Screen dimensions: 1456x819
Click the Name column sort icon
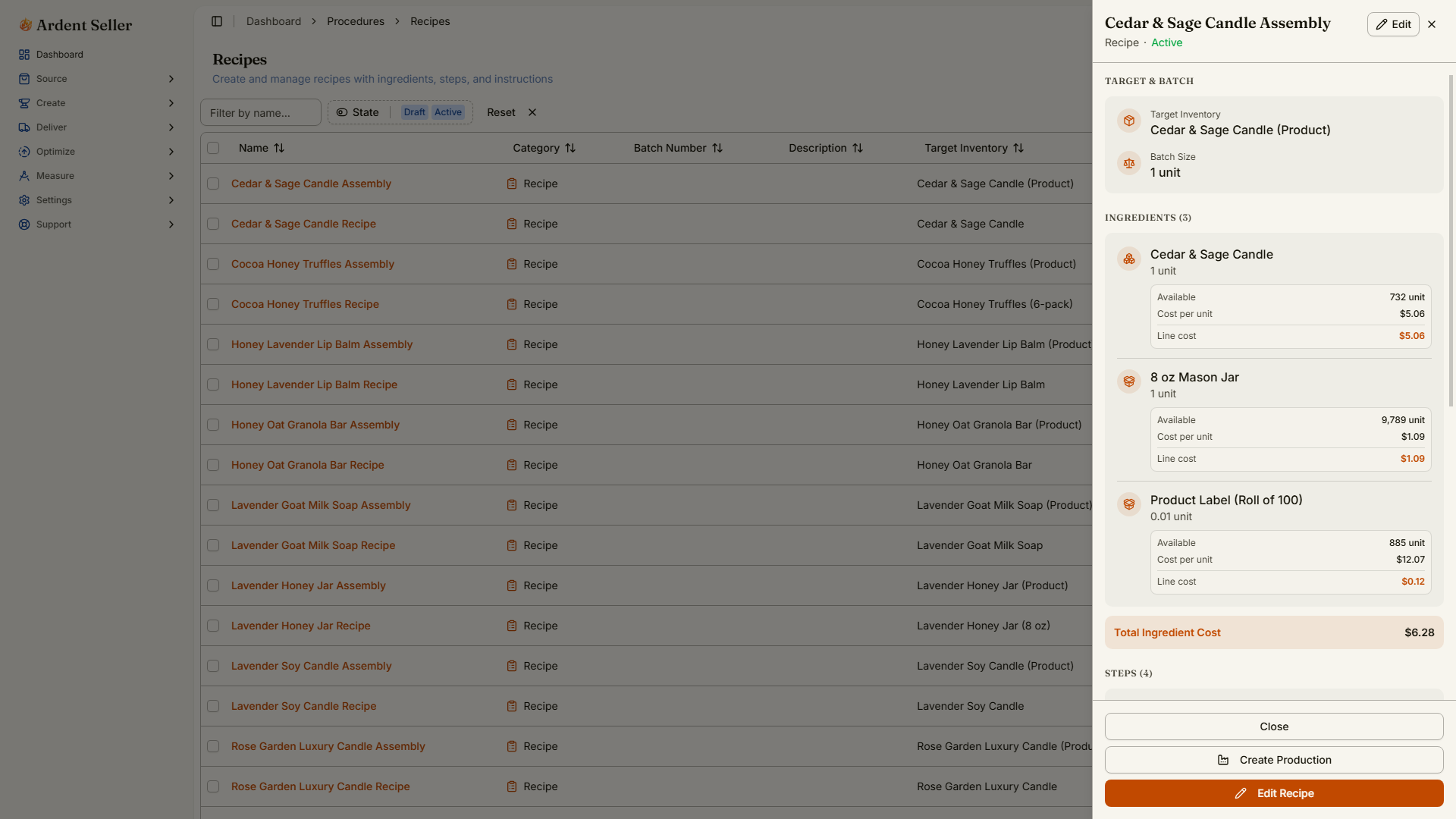[279, 148]
